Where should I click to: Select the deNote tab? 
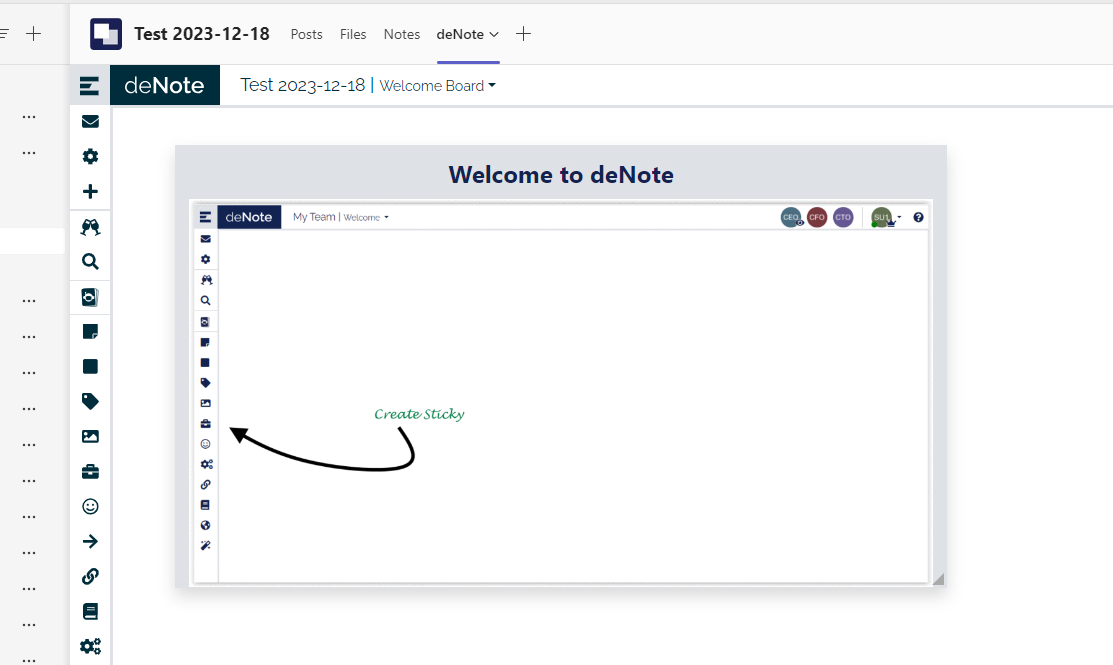(460, 34)
